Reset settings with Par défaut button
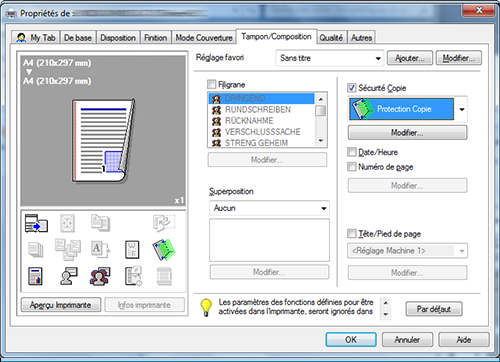 point(434,309)
